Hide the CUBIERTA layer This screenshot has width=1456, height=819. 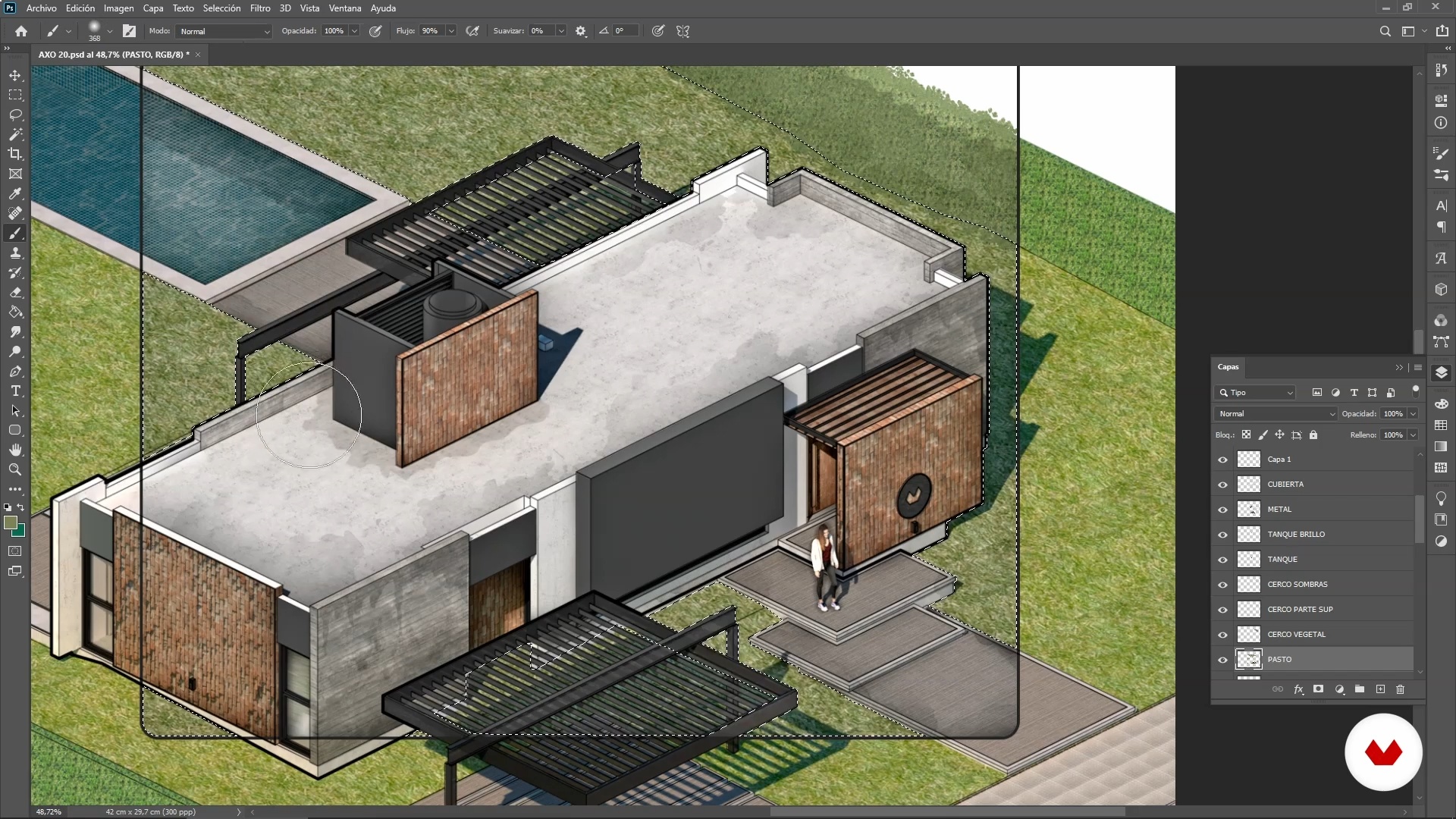[1222, 485]
